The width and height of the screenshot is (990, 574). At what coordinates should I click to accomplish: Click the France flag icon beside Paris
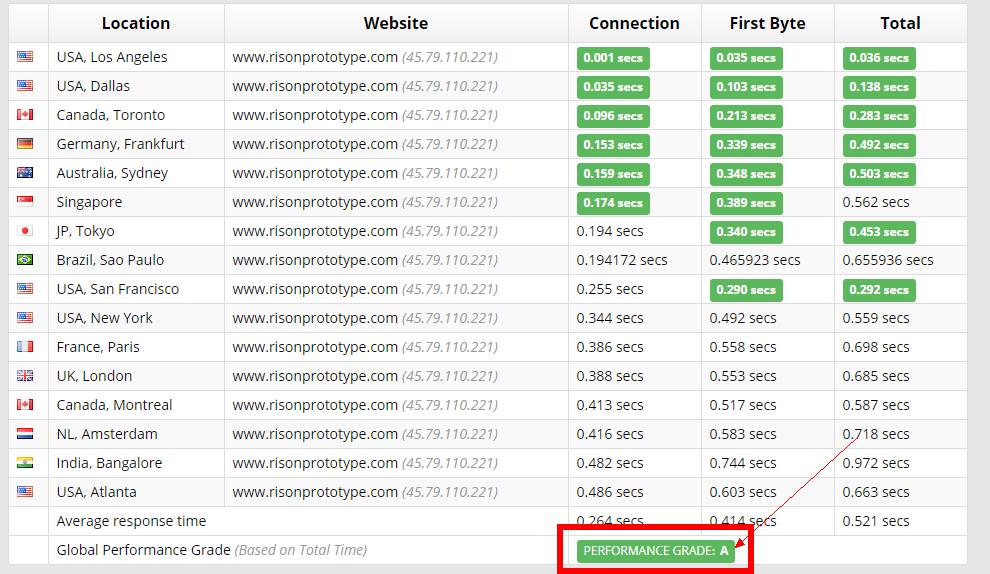click(x=25, y=347)
